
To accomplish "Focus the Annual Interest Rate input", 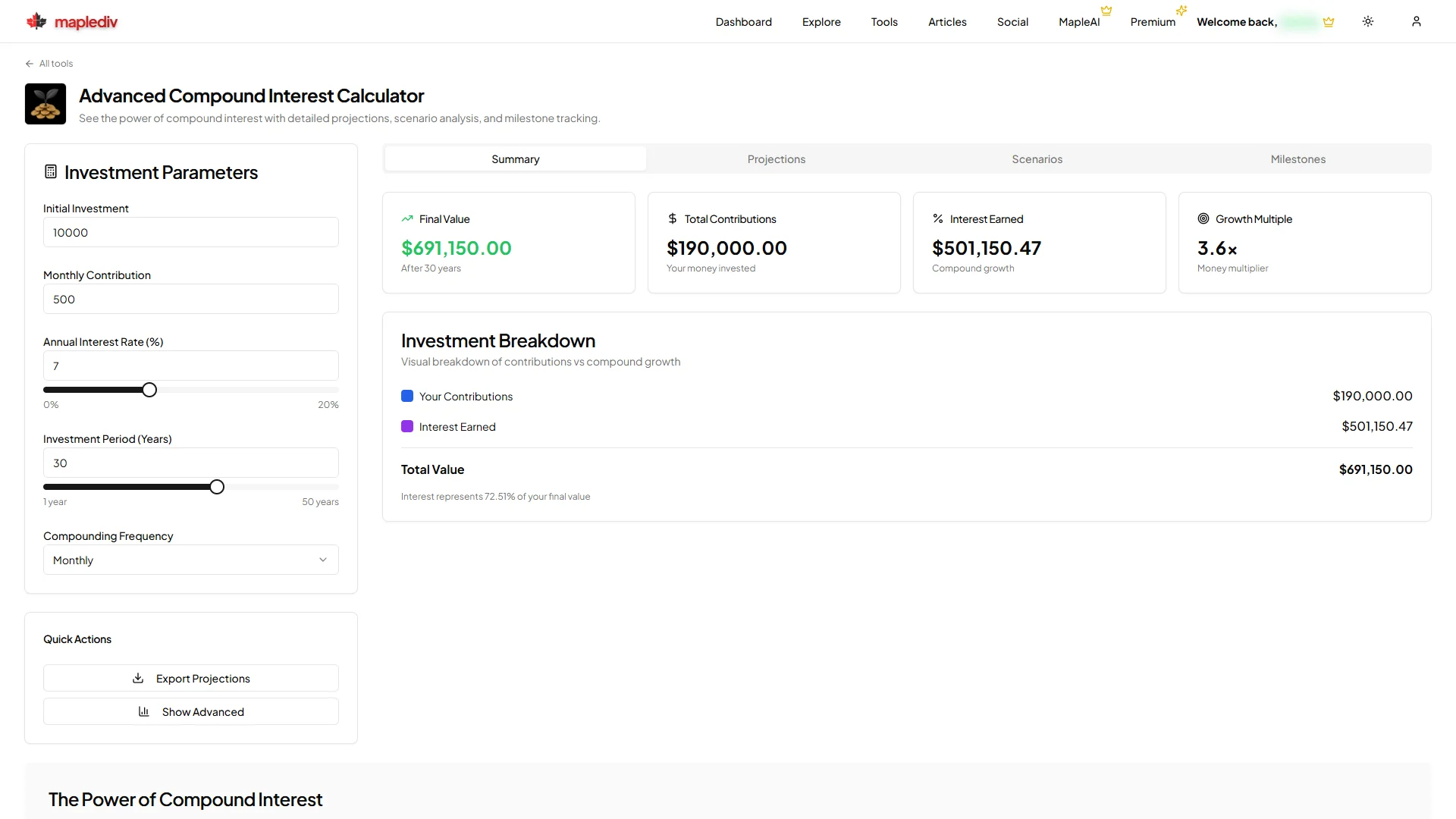I will click(x=191, y=366).
